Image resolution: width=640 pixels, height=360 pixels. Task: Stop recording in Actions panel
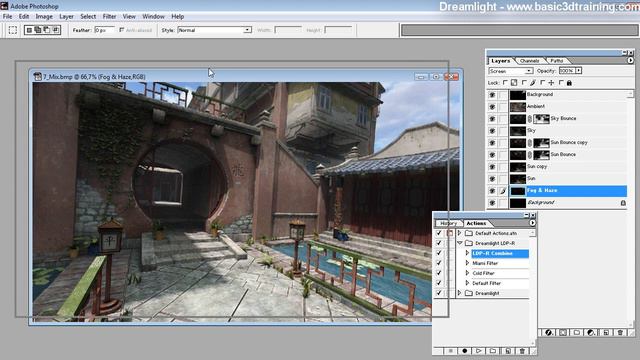pyautogui.click(x=451, y=351)
